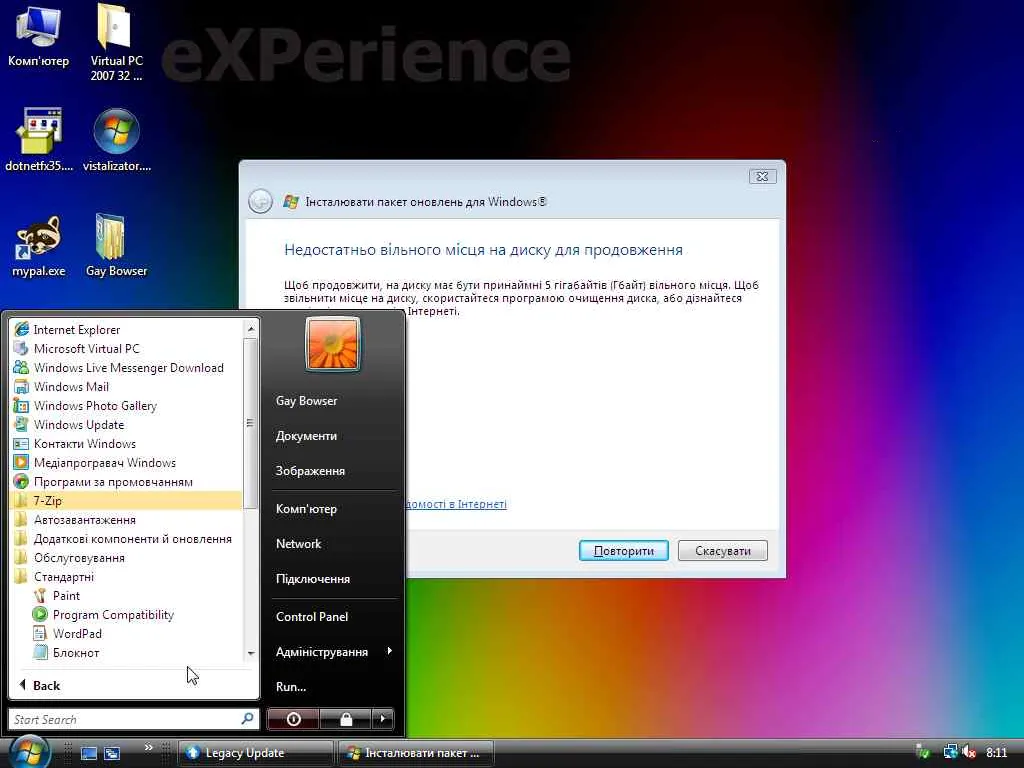Open Windows Live Messenger Download entry

click(x=127, y=368)
